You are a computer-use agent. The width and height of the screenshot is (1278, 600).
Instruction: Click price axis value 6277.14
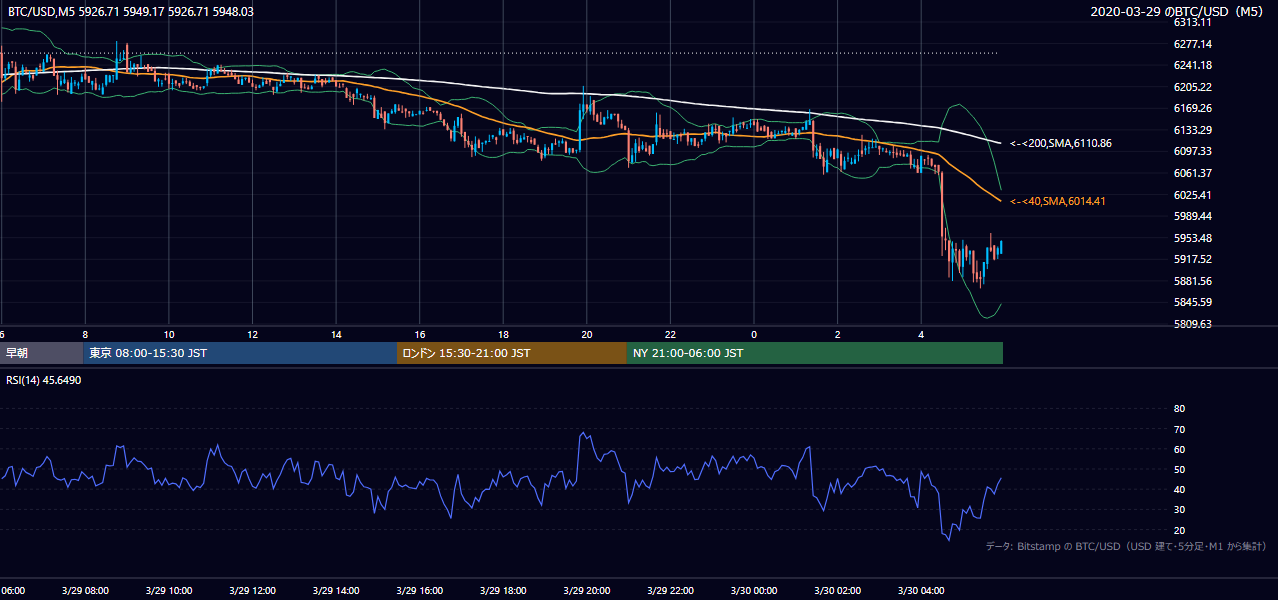point(1192,44)
